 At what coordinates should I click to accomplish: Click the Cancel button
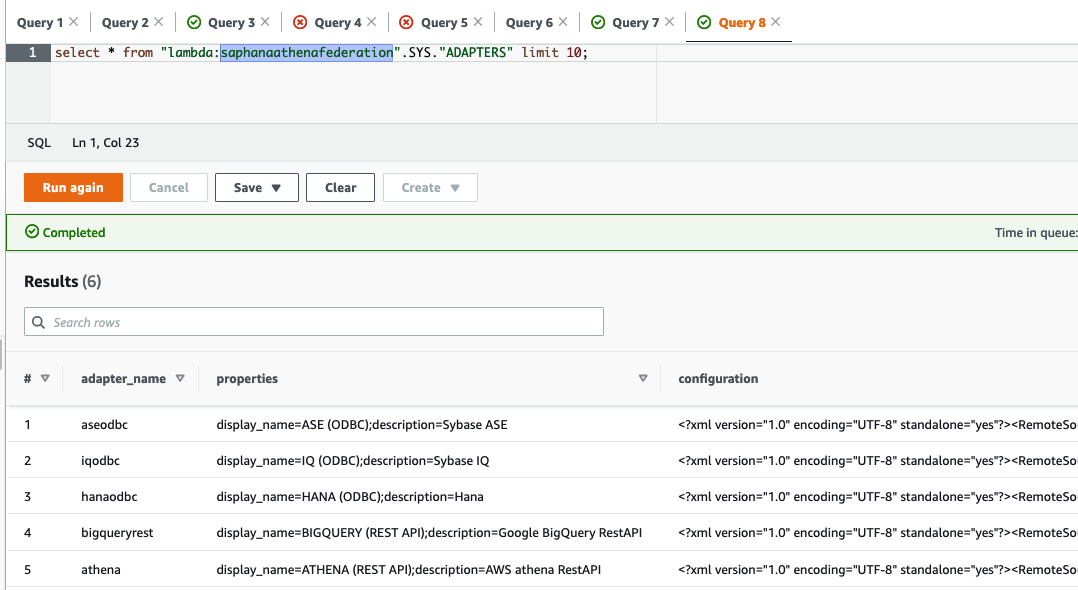point(168,187)
